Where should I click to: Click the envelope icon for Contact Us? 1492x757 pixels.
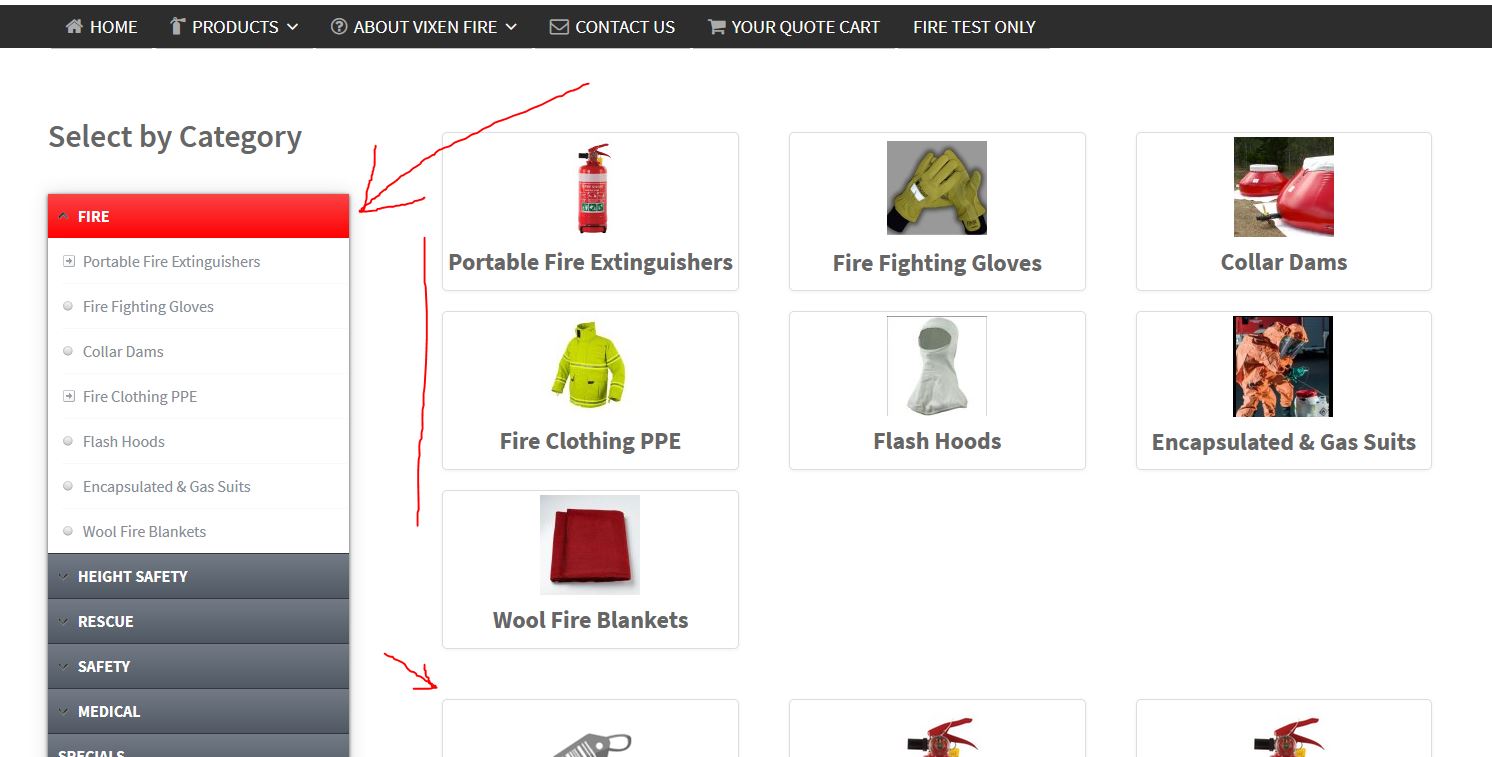pyautogui.click(x=559, y=27)
